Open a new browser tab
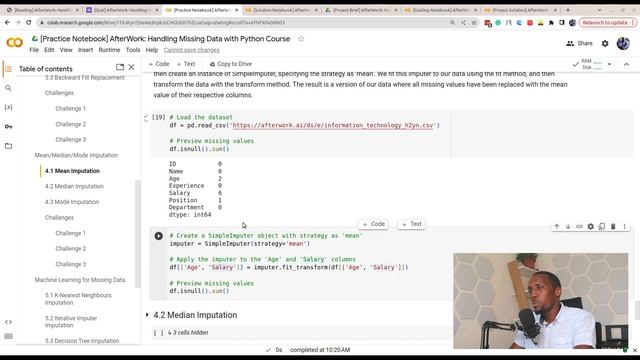The height and width of the screenshot is (360, 640). pos(568,9)
